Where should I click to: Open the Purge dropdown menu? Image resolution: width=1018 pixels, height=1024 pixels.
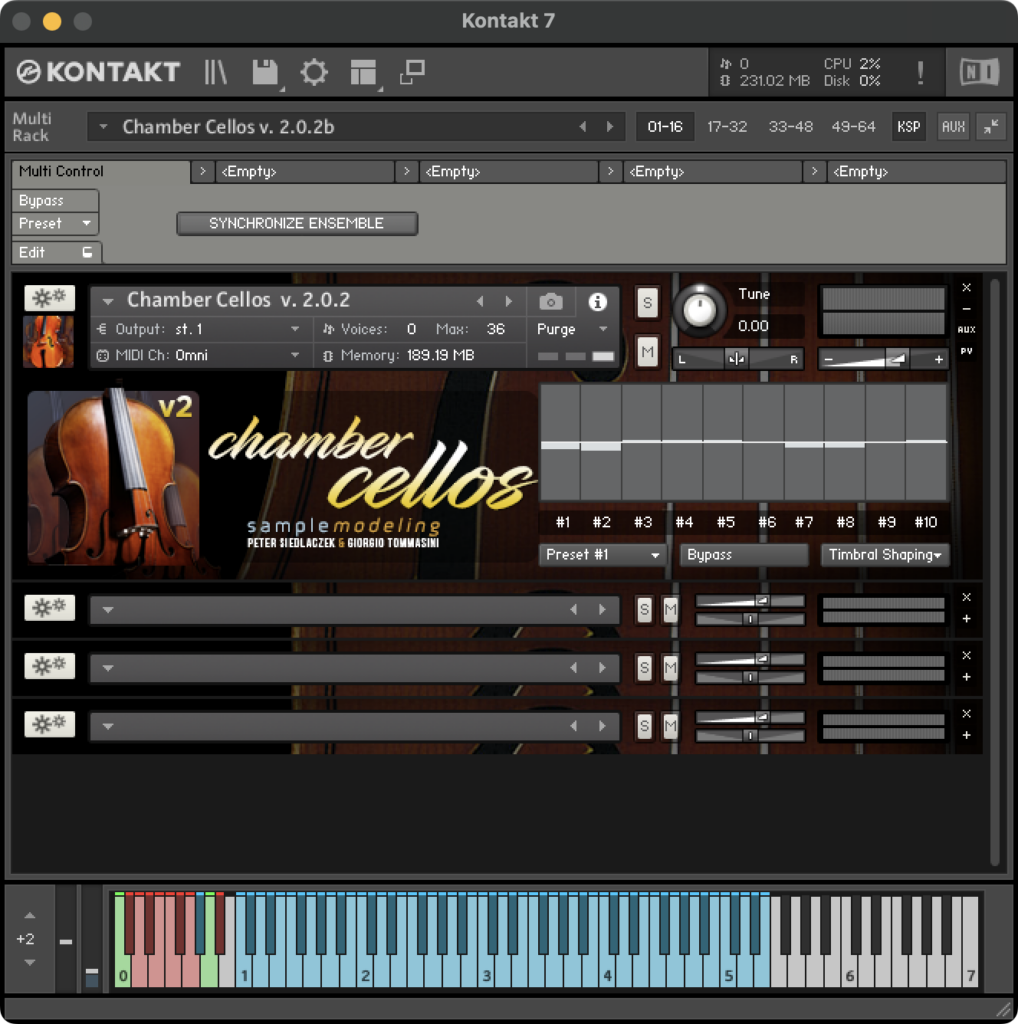(x=573, y=329)
